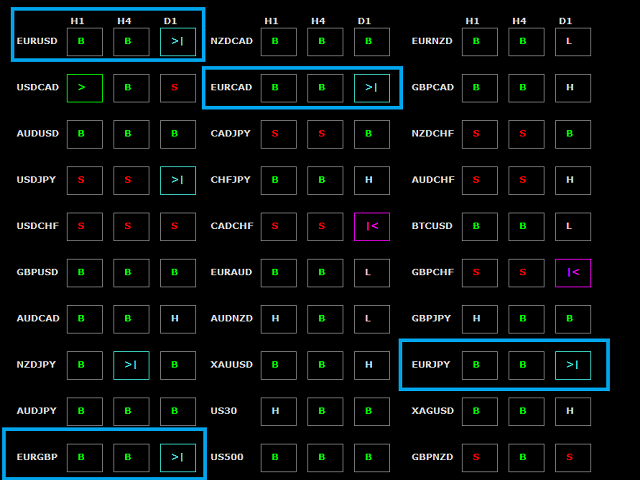Click the XAGUSD D1 H box

573,411
